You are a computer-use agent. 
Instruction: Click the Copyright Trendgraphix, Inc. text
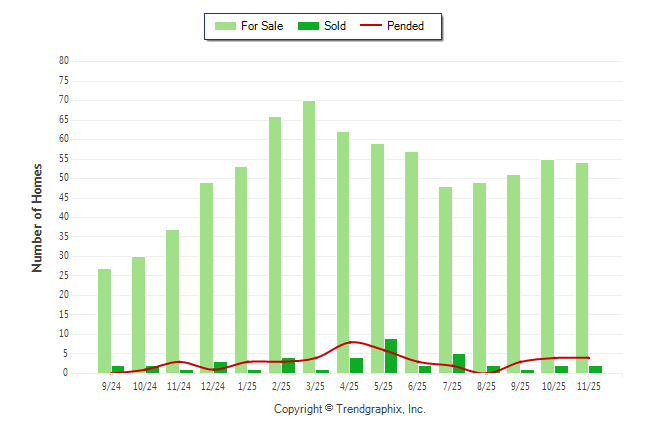(x=349, y=409)
